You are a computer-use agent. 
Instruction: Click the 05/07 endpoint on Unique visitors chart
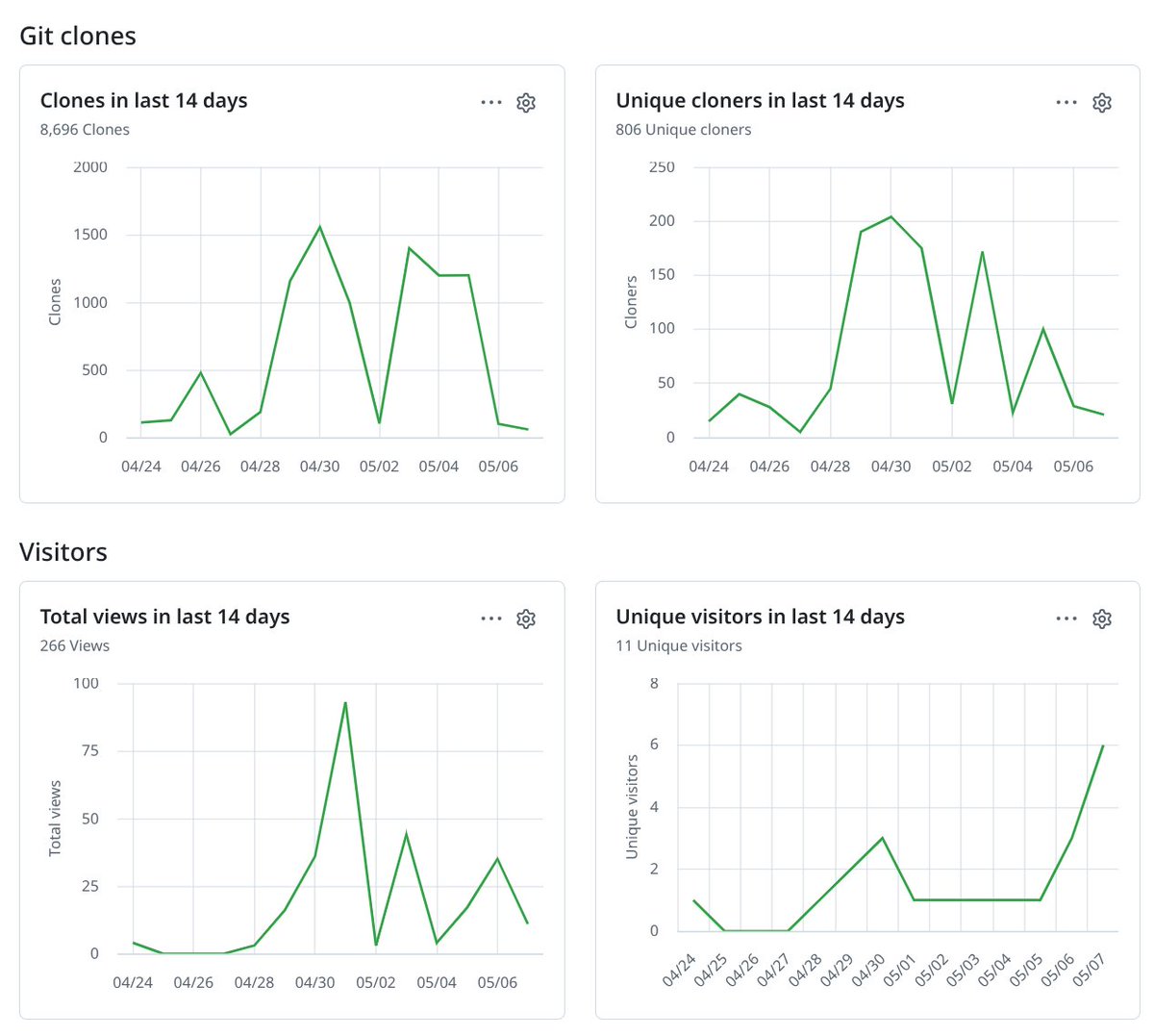click(x=1102, y=745)
